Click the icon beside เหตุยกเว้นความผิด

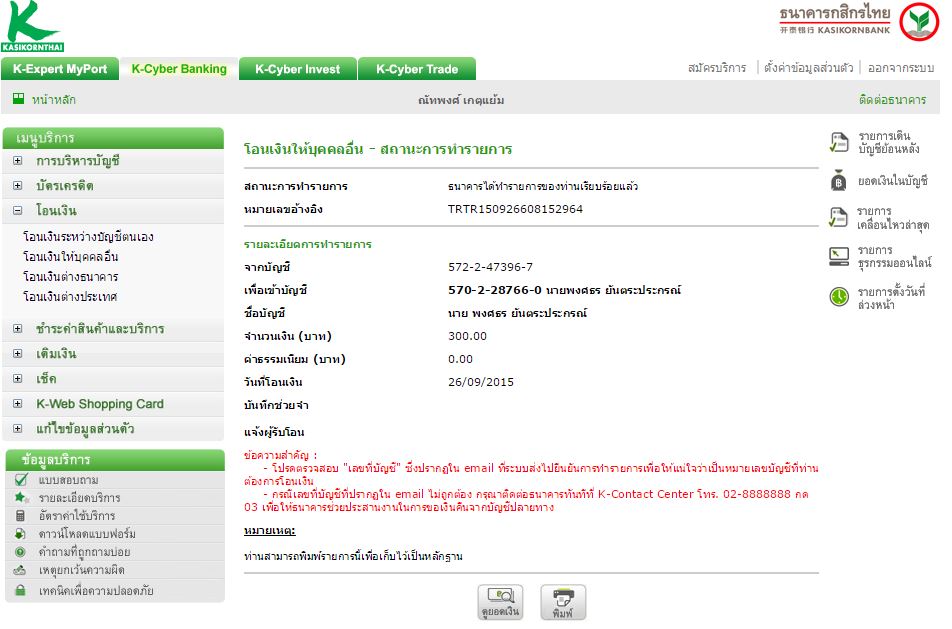point(20,570)
